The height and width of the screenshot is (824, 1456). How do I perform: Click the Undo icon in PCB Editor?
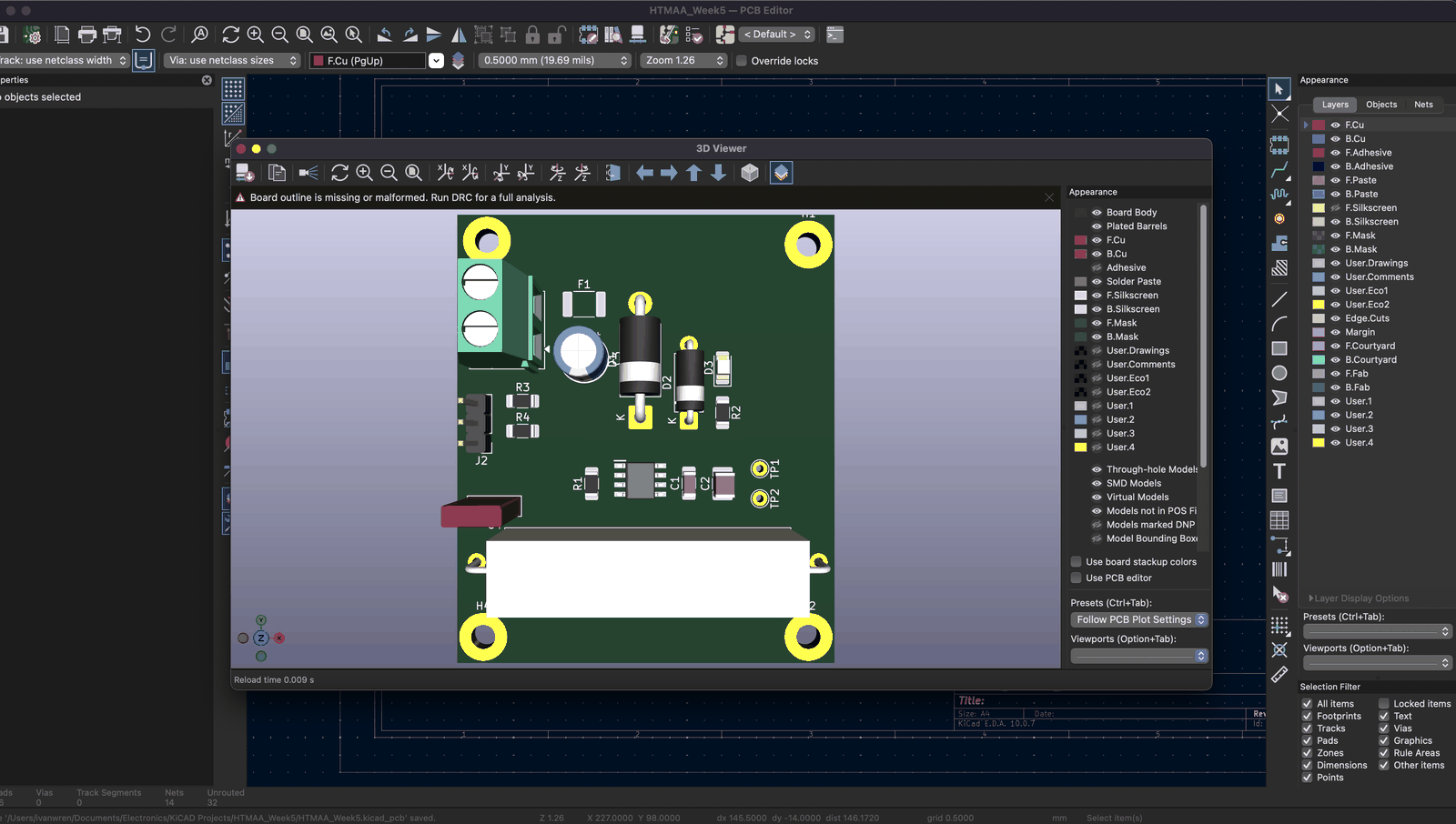[x=143, y=35]
